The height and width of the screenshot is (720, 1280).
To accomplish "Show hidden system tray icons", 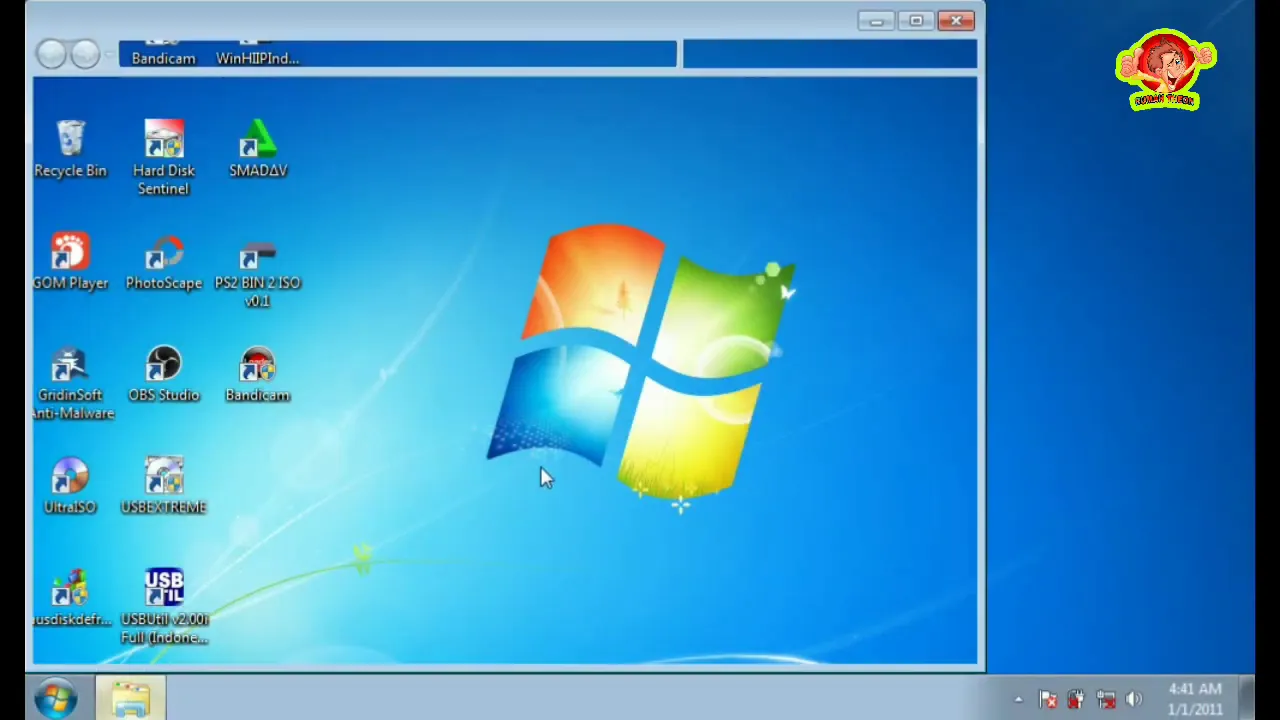I will 1018,700.
